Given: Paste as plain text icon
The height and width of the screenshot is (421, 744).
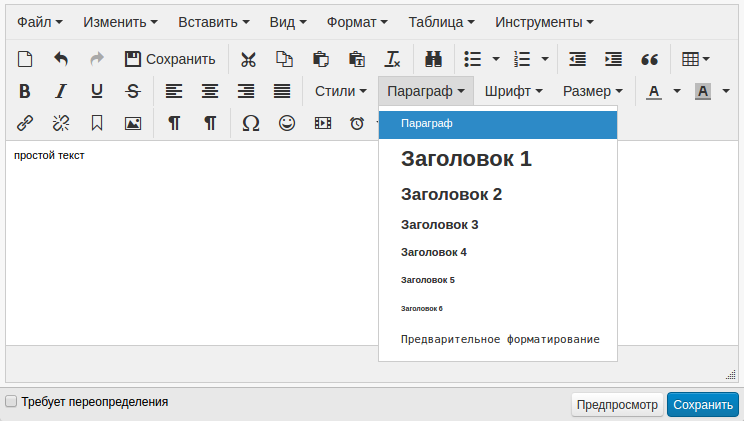Looking at the screenshot, I should point(356,59).
